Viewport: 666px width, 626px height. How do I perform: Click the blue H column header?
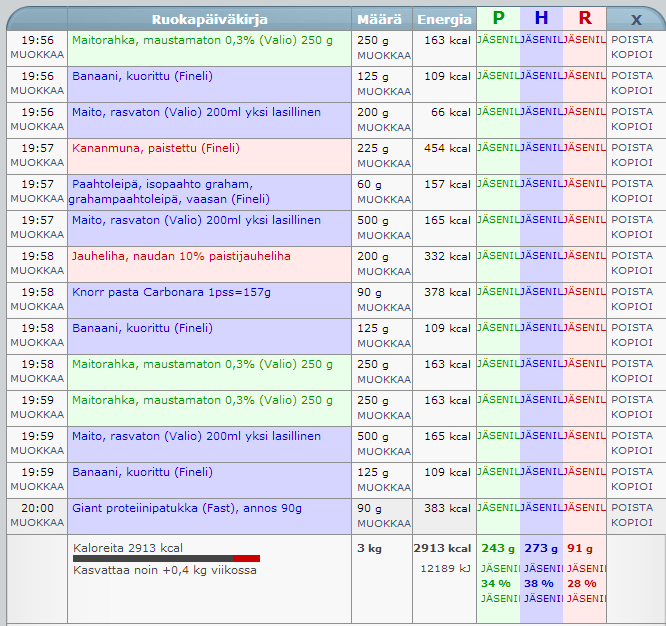click(x=541, y=18)
